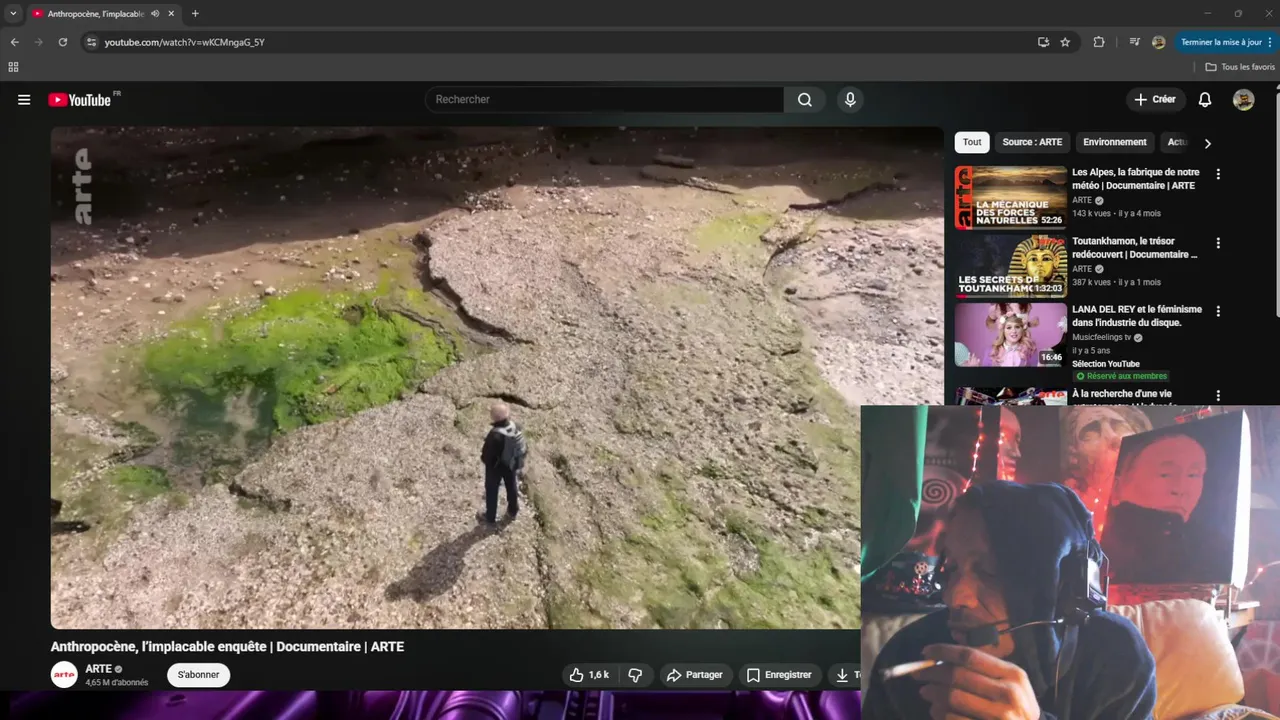Viewport: 1280px width, 720px height.
Task: Like the video with thumbs up
Action: (589, 675)
